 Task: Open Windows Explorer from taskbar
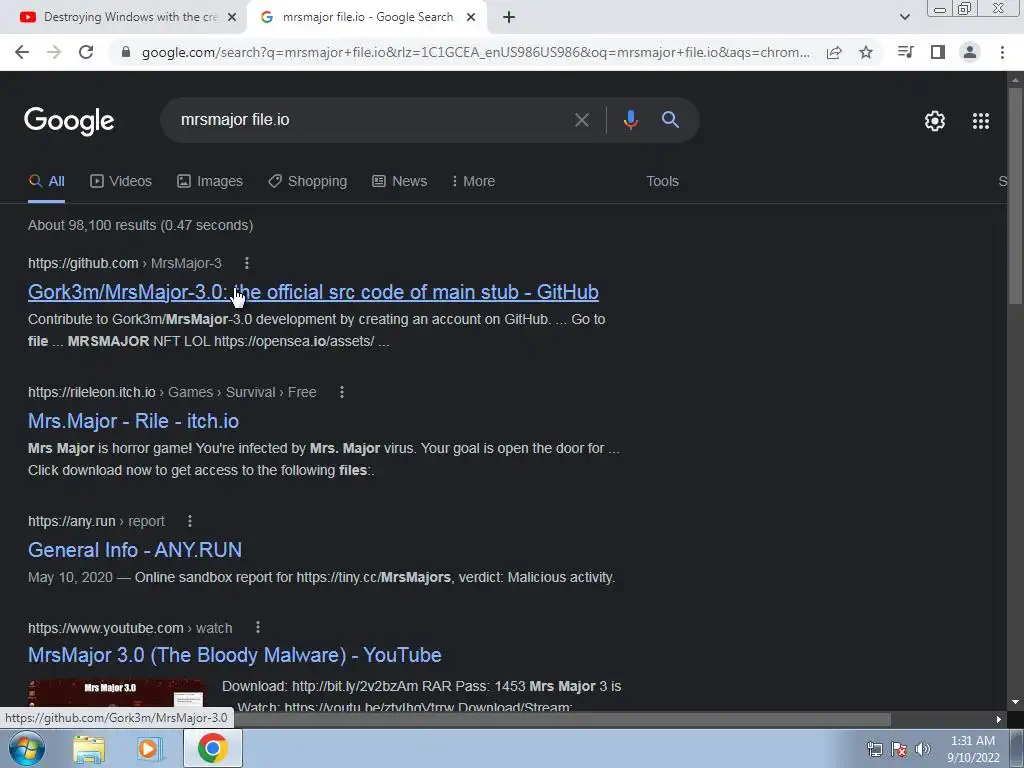[x=89, y=749]
